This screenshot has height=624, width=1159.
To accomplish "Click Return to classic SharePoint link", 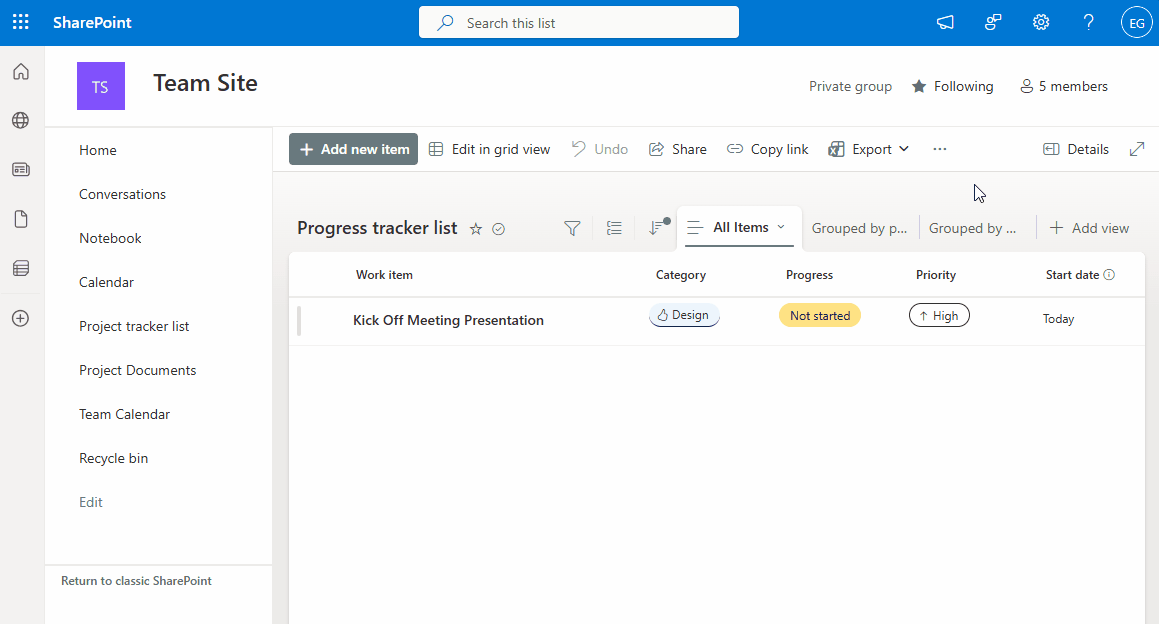I will point(136,581).
